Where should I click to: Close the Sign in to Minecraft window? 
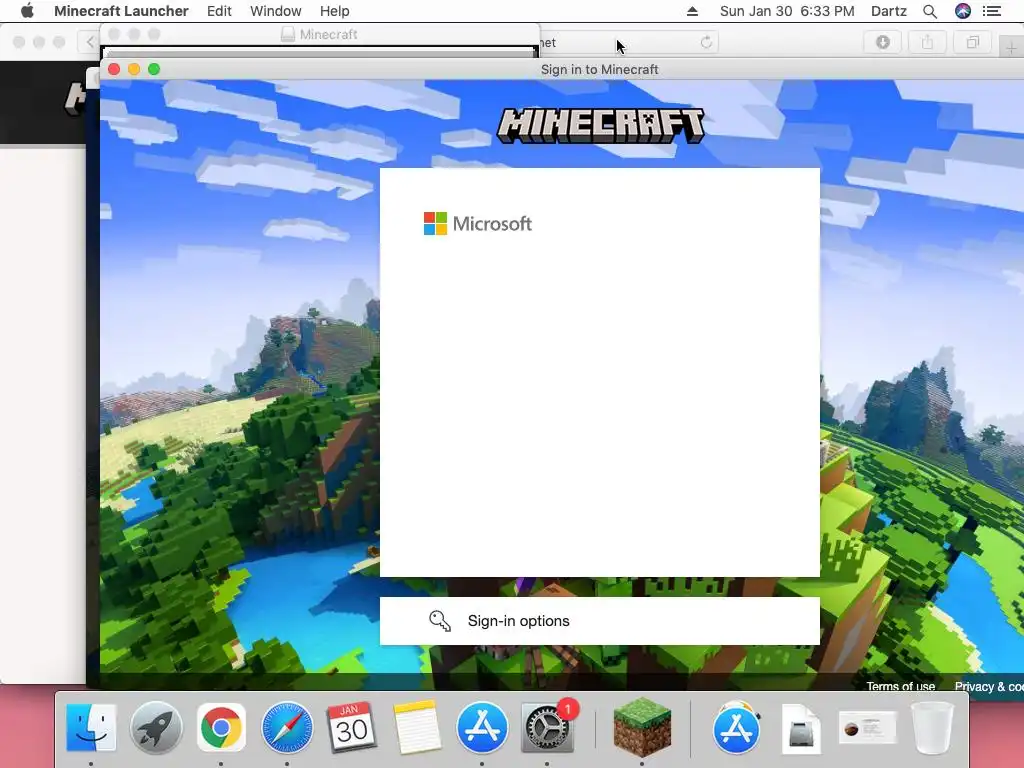114,69
